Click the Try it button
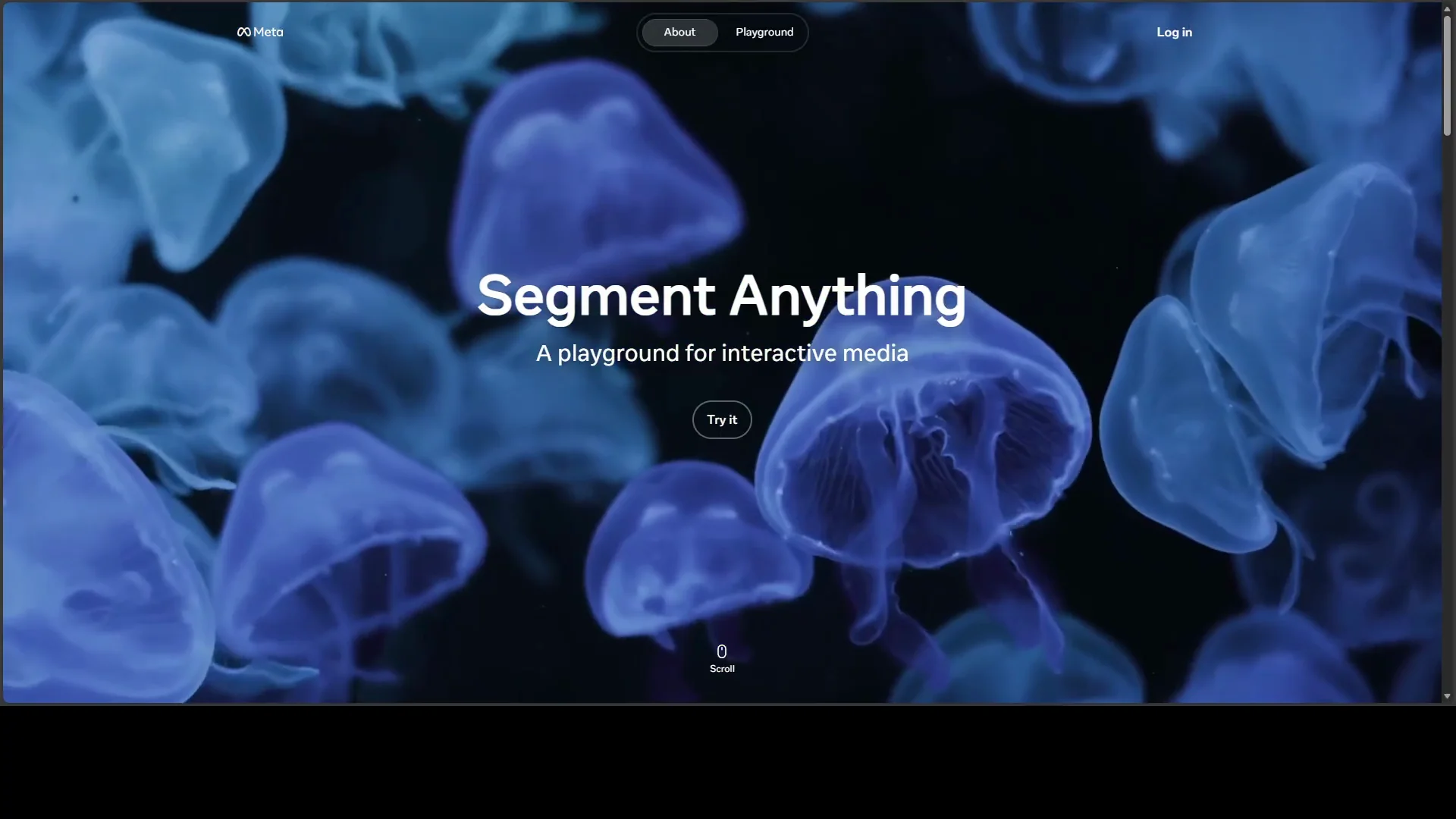This screenshot has height=819, width=1456. tap(721, 419)
